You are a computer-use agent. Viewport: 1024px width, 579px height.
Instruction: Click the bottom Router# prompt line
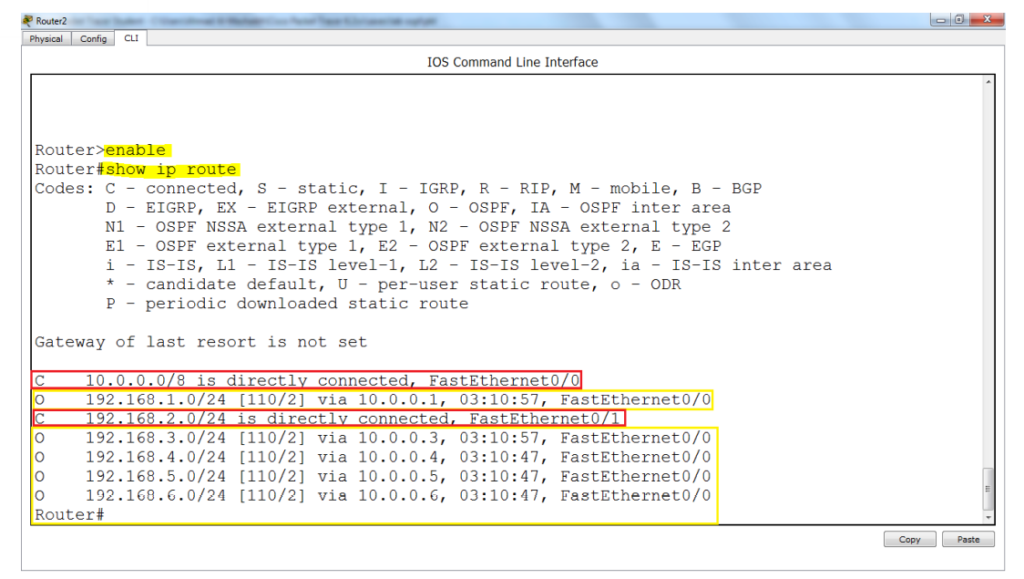[69, 515]
